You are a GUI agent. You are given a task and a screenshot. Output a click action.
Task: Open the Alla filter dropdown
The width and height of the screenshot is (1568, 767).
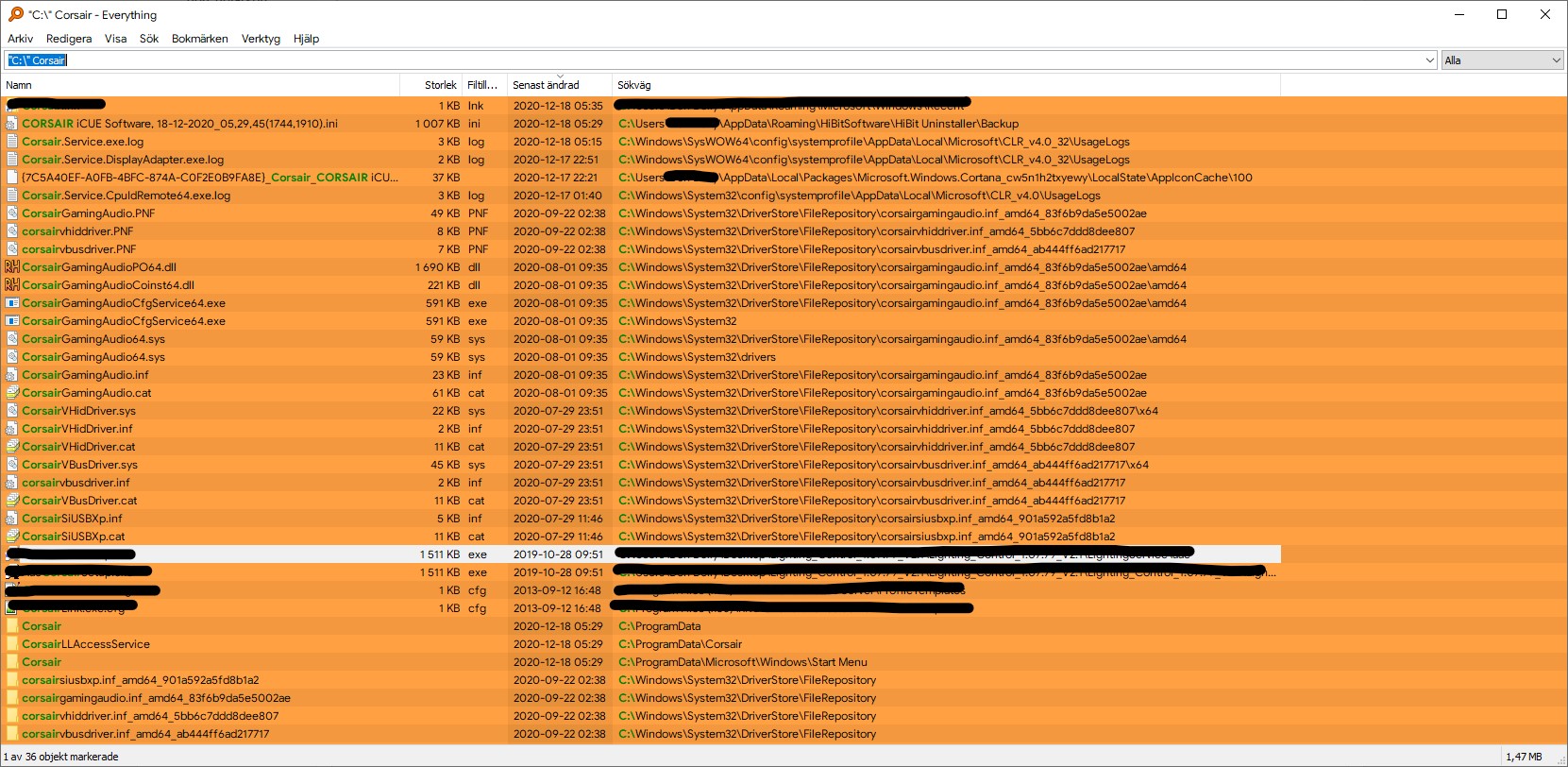click(1503, 60)
